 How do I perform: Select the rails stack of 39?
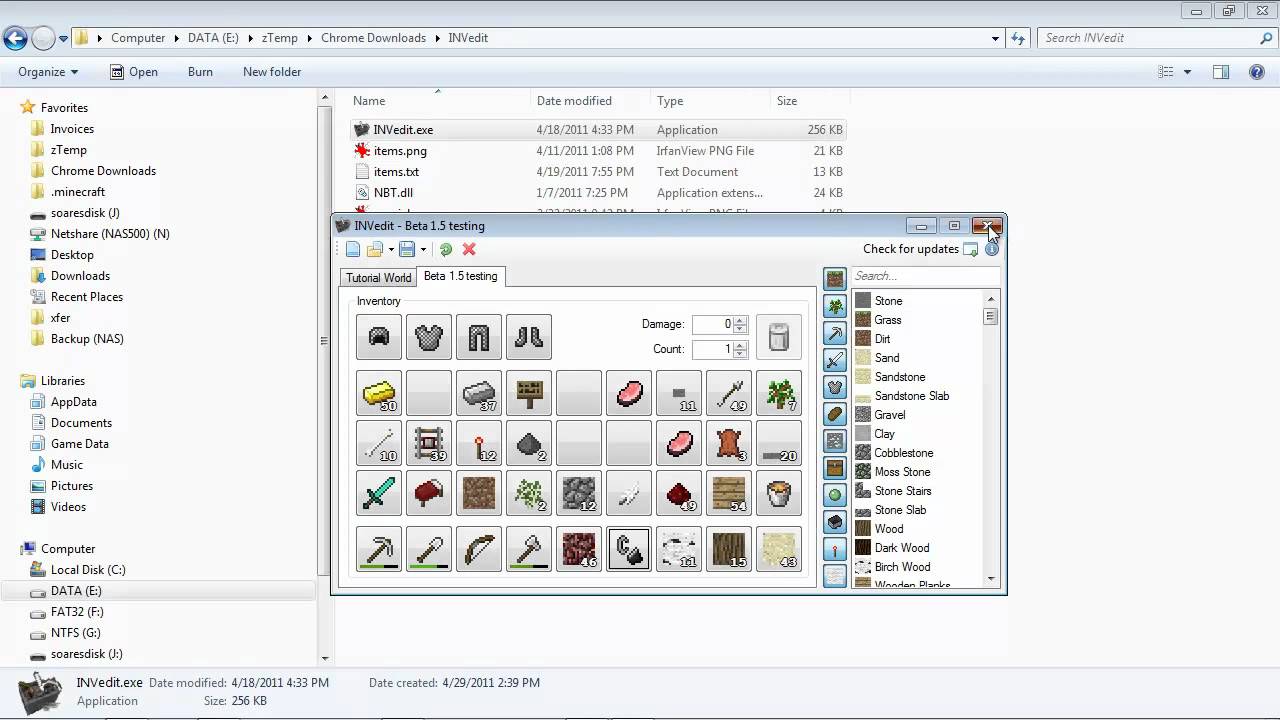click(429, 443)
